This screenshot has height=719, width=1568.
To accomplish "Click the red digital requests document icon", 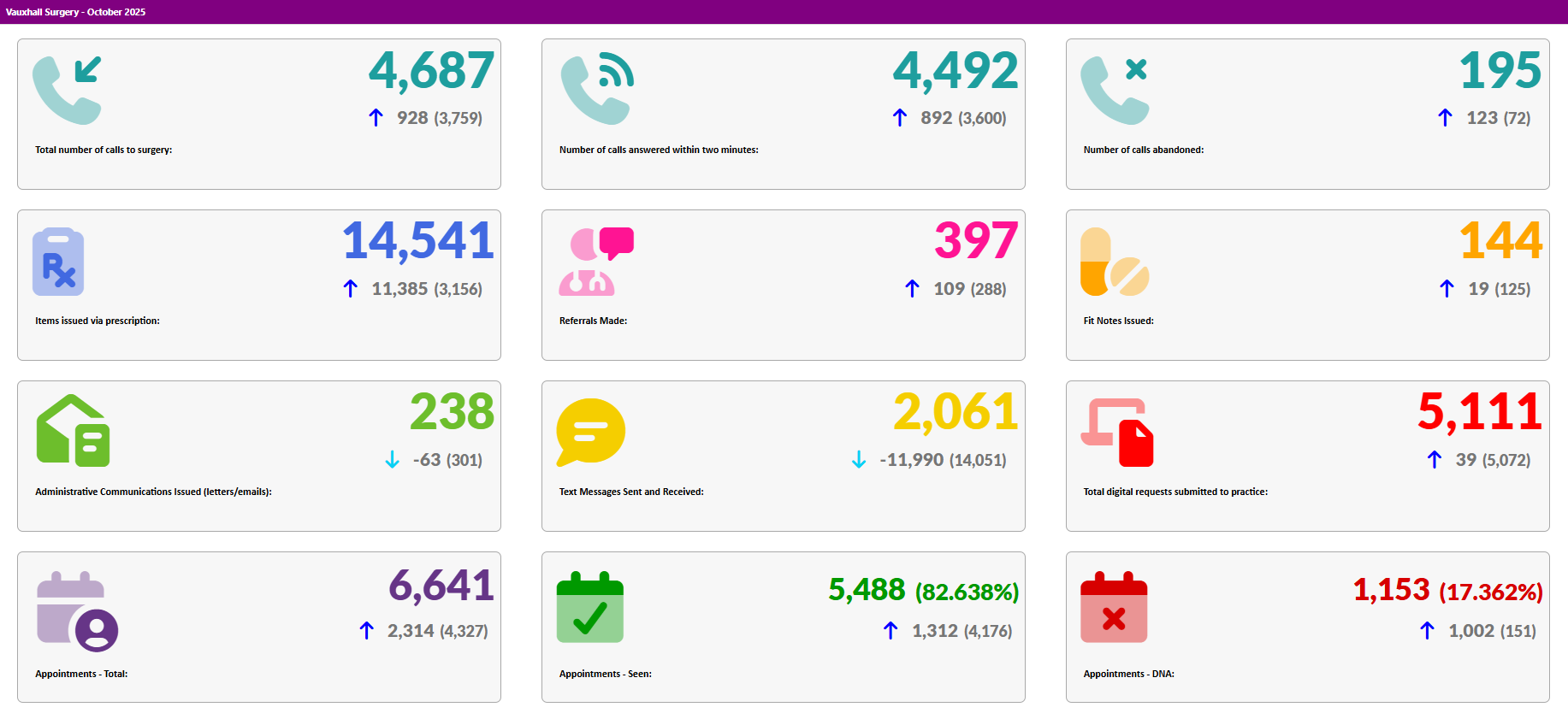I will point(1117,433).
